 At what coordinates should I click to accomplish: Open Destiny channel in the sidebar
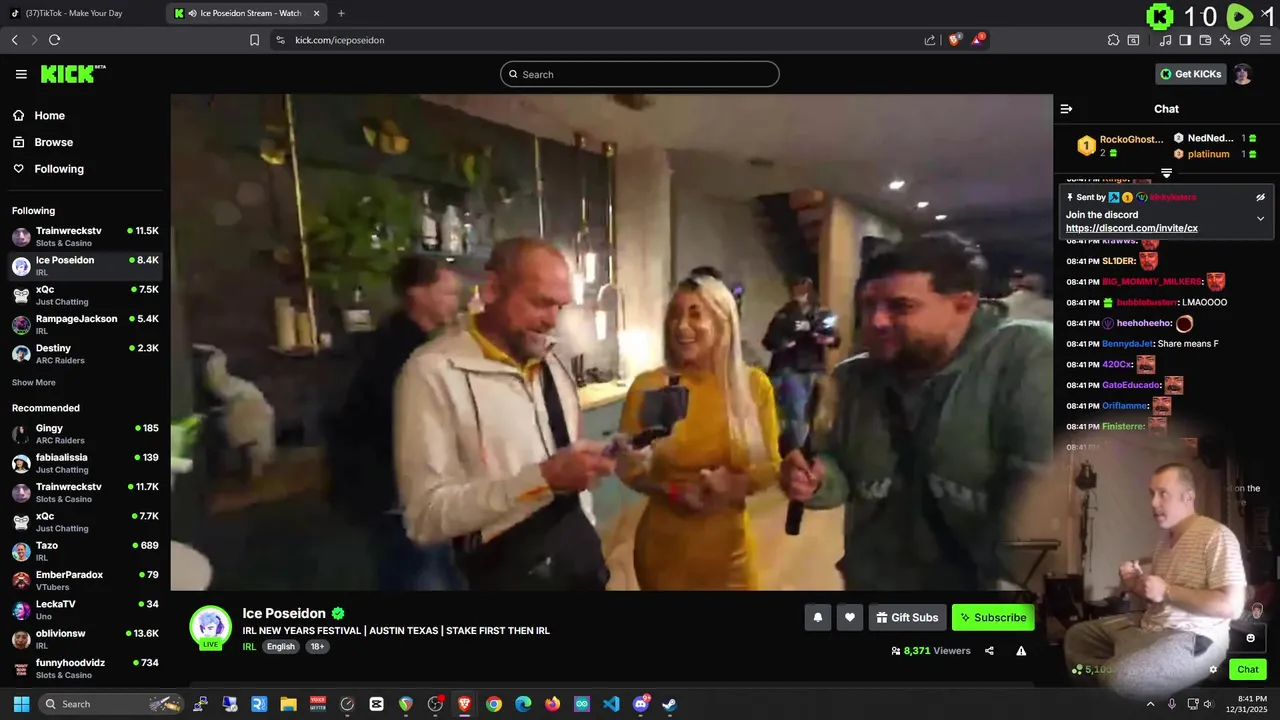pos(85,354)
